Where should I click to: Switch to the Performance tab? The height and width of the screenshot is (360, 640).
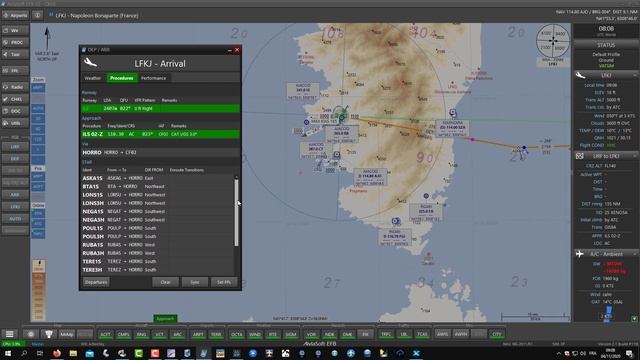[x=153, y=78]
